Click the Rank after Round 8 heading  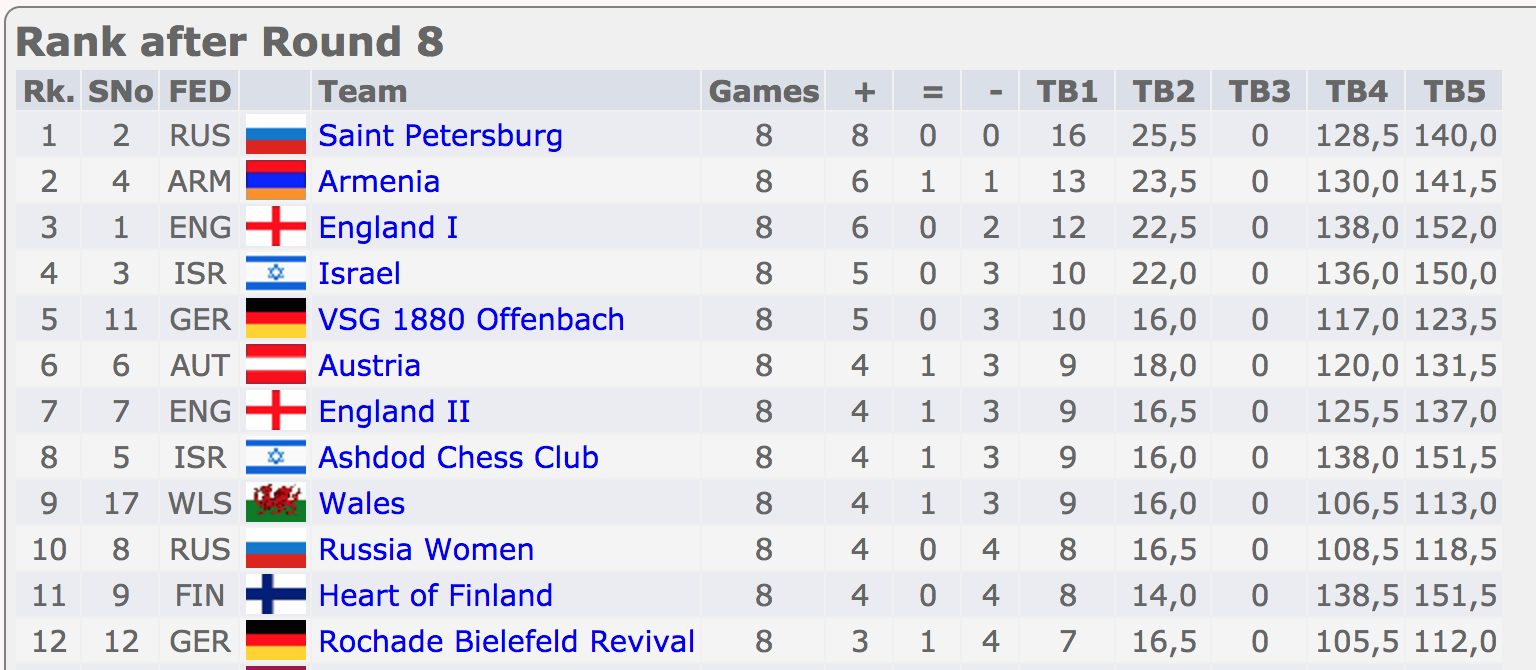pos(230,43)
